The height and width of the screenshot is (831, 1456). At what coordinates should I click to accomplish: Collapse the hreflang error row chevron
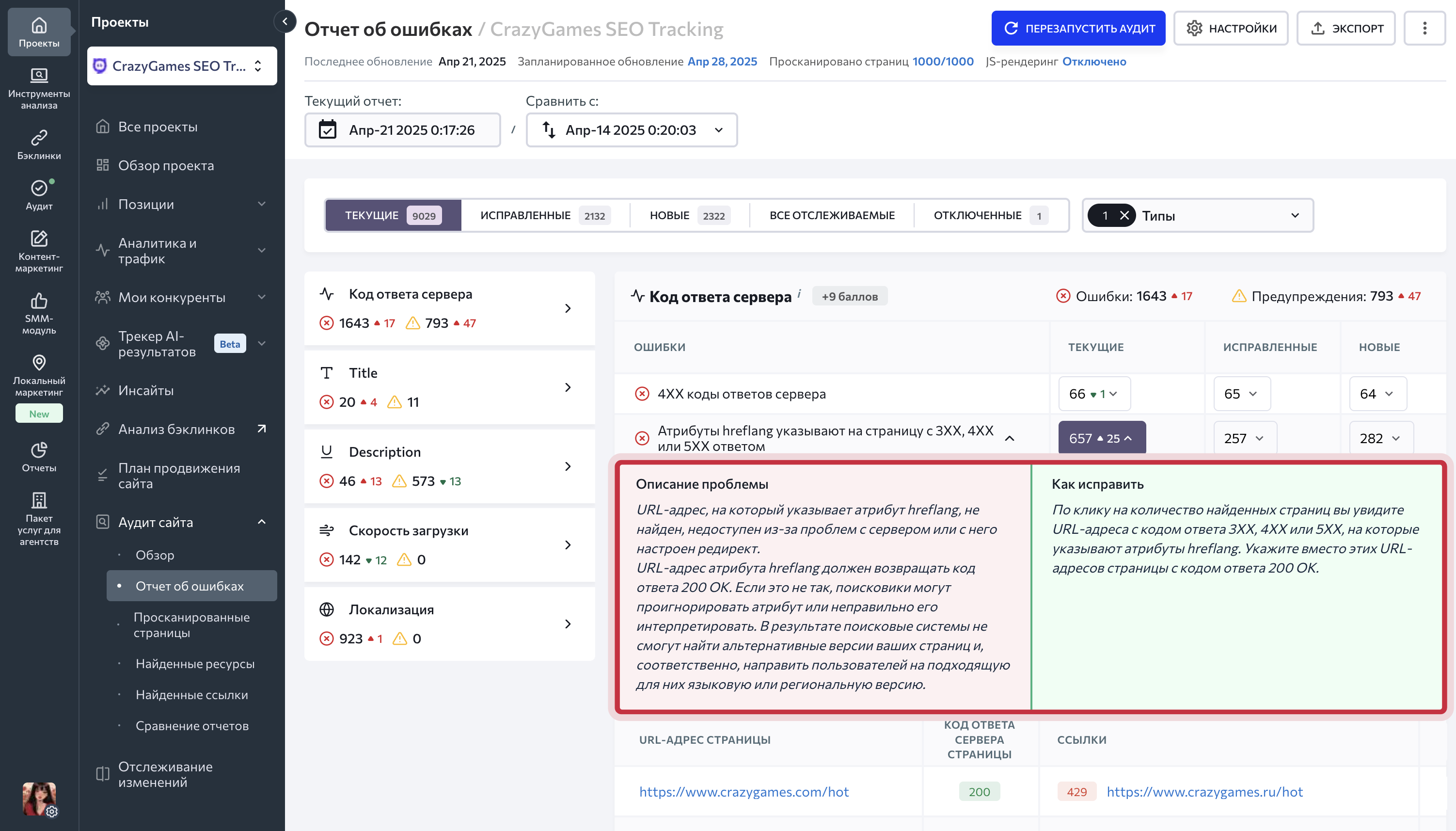1010,438
